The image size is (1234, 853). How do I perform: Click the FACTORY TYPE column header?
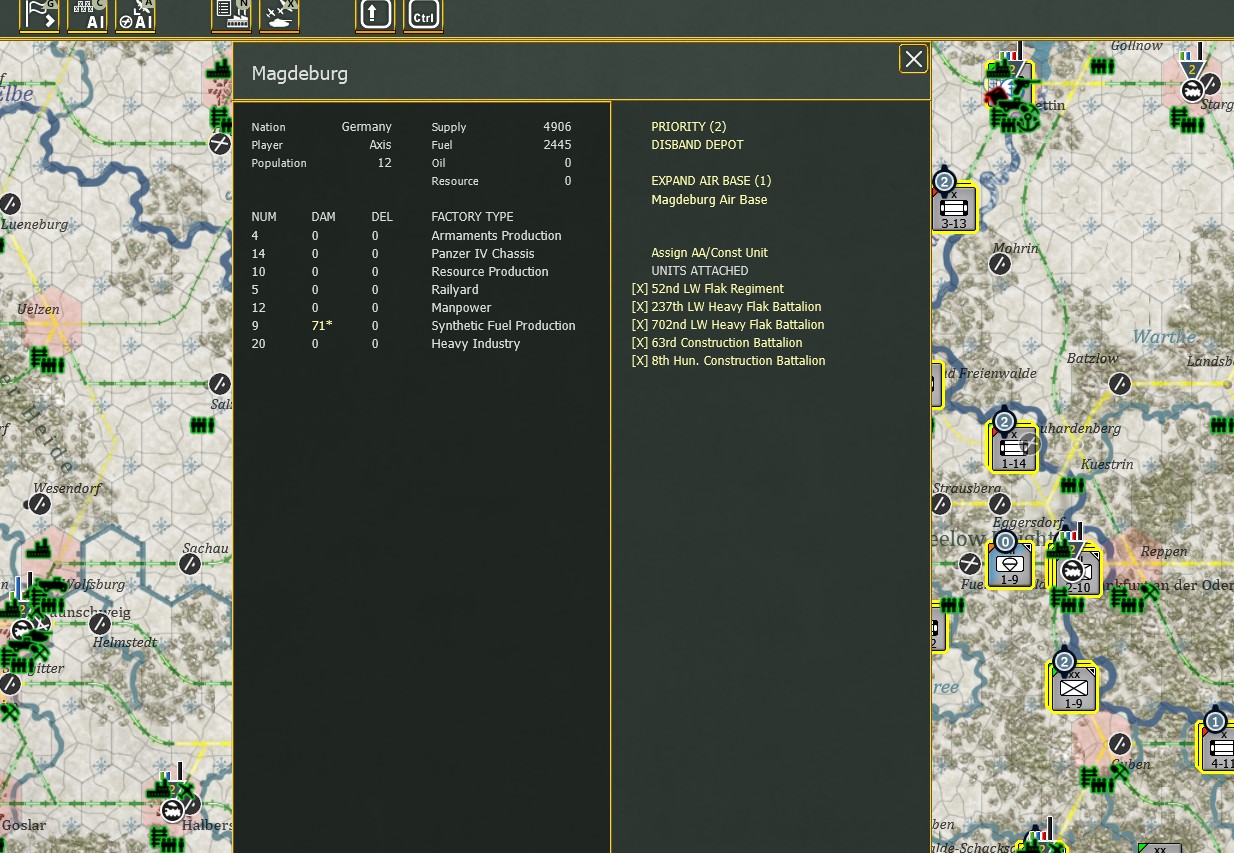click(472, 217)
